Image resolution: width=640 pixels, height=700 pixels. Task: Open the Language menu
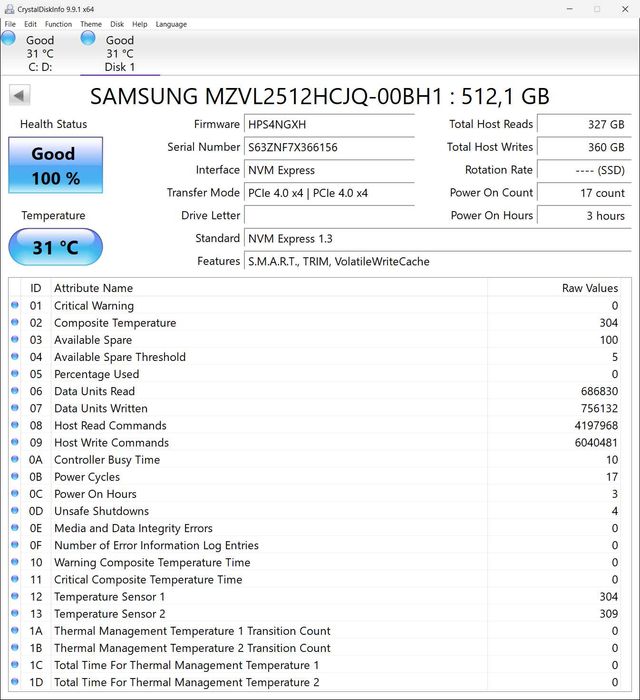pos(171,24)
